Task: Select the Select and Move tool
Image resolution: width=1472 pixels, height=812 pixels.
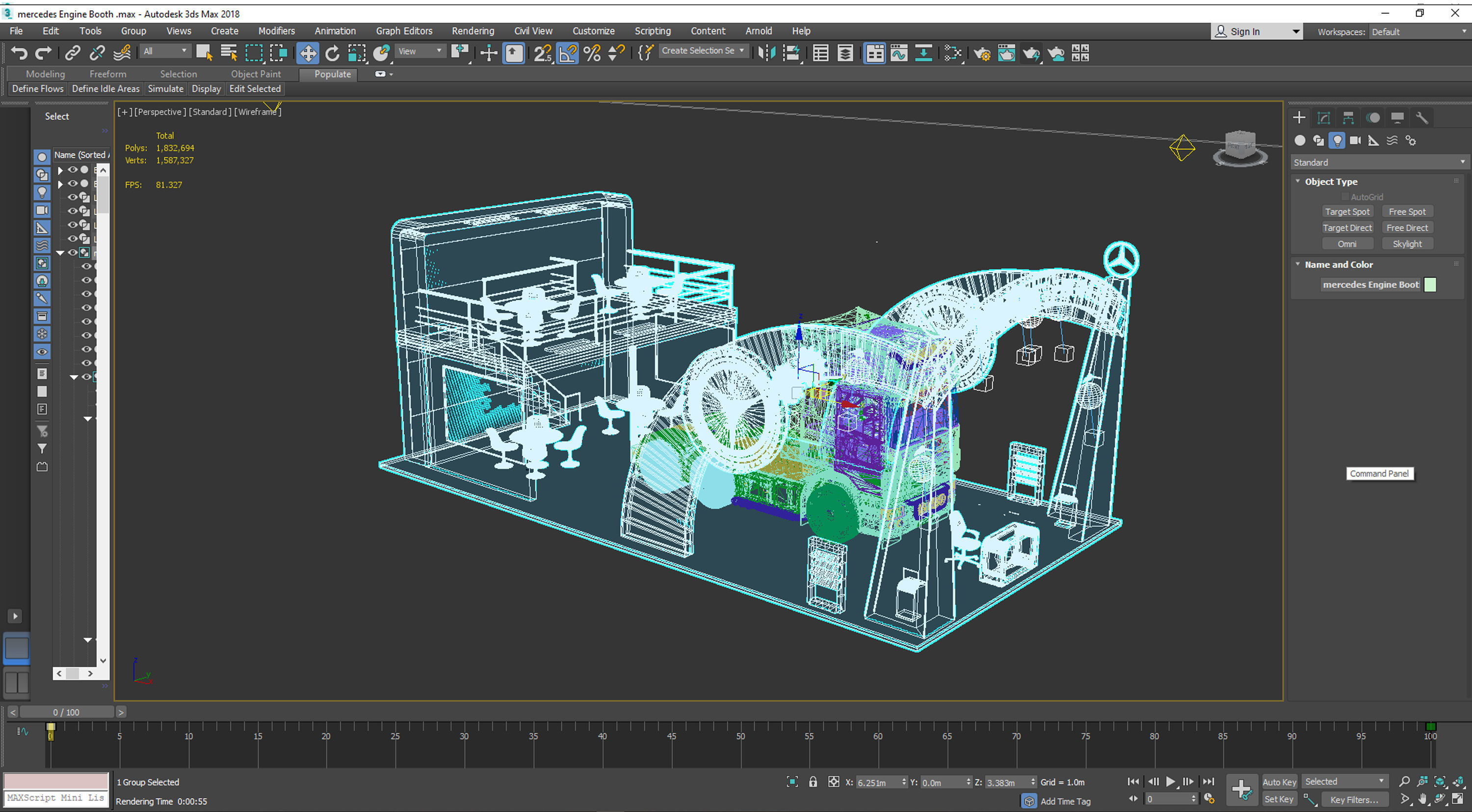Action: 308,52
